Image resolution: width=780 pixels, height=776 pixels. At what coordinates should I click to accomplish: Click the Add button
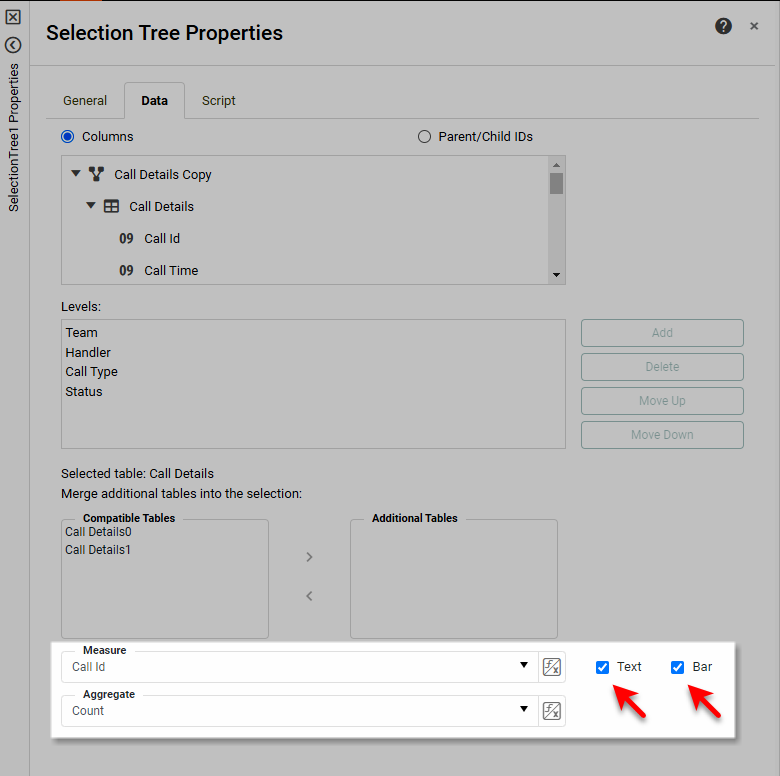click(x=662, y=333)
